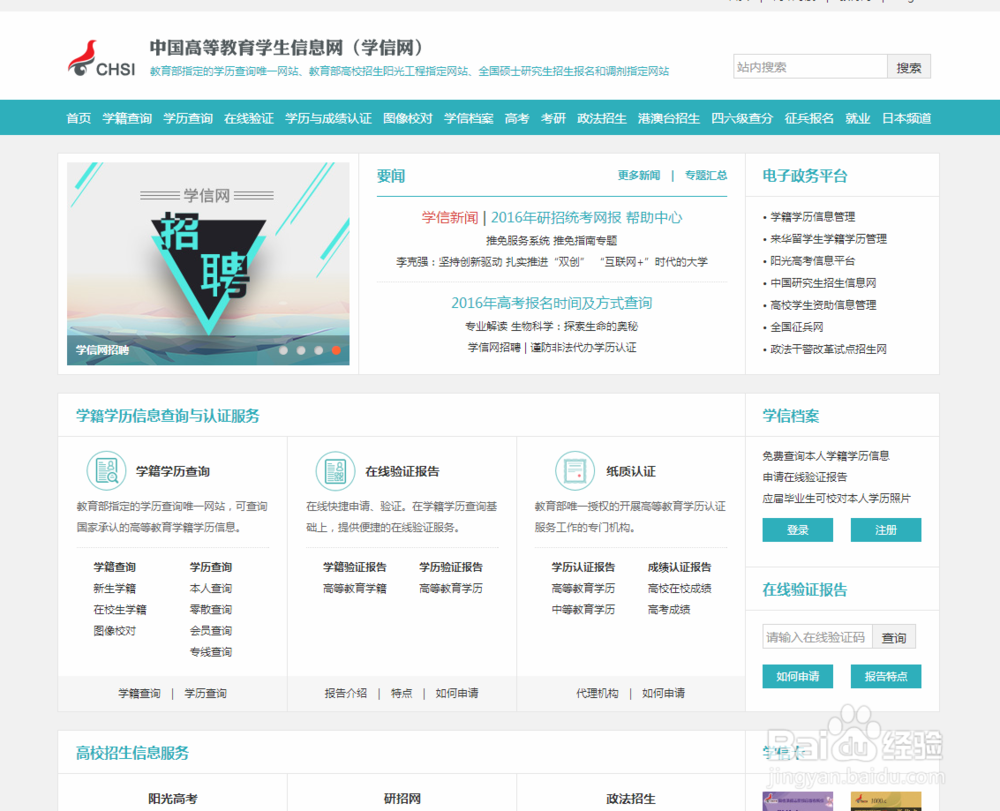Select the first carousel dot

[283, 350]
